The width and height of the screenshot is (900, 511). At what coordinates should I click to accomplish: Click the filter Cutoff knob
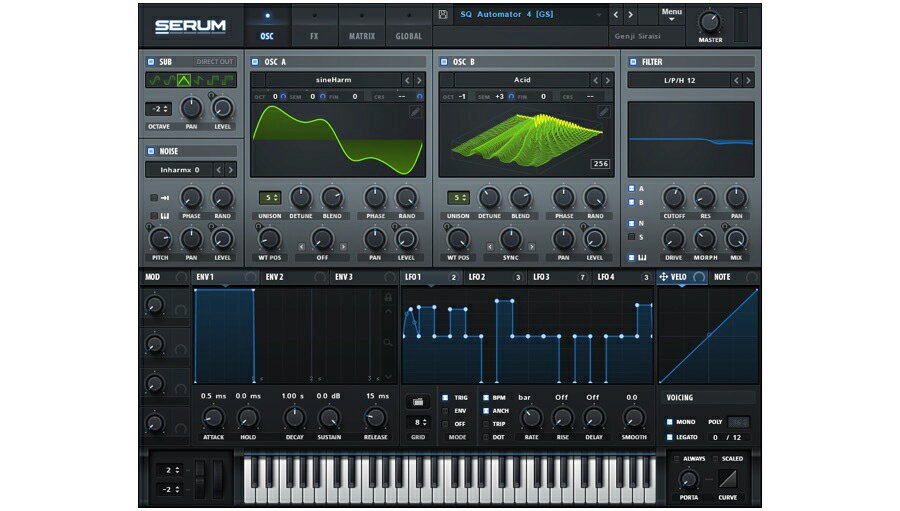click(674, 198)
